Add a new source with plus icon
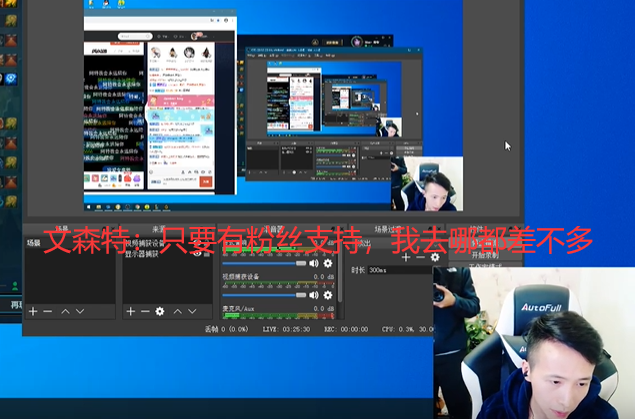The width and height of the screenshot is (635, 419). pos(130,311)
